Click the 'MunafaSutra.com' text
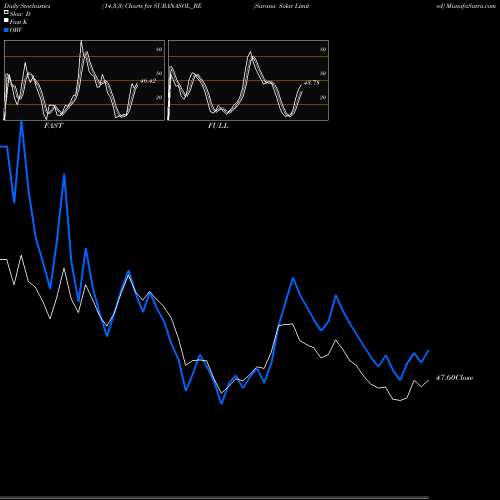The image size is (500, 500). pos(471,6)
